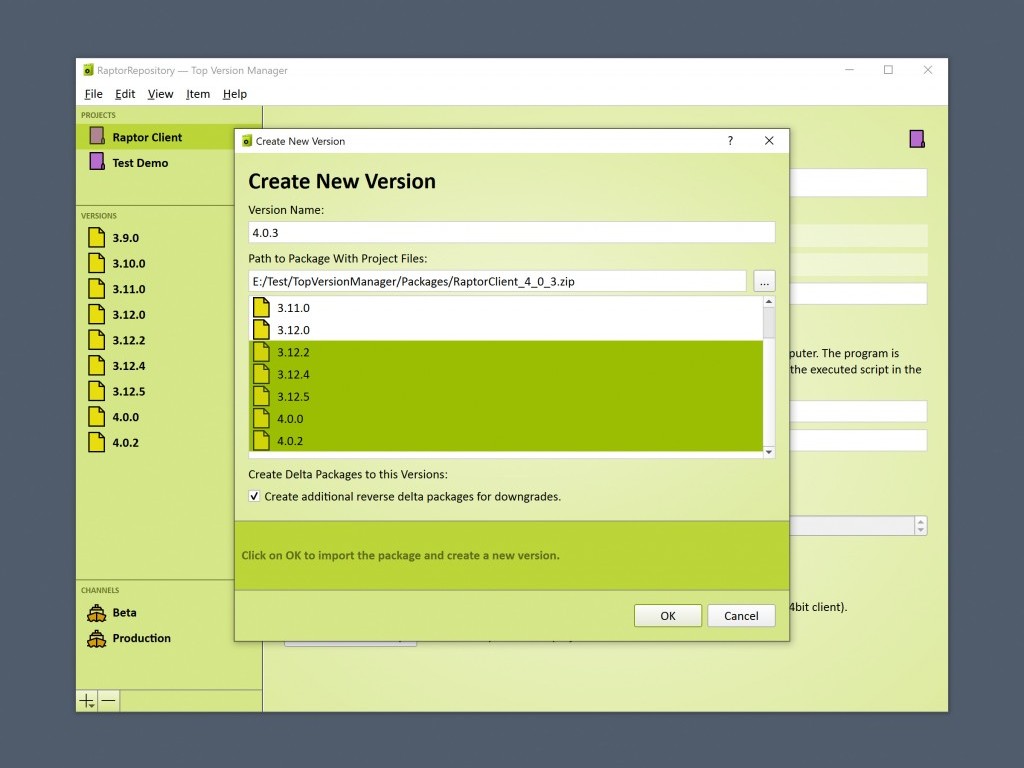Screen dimensions: 1024x768
Task: Select version 3.9.0 file icon in sidebar
Action: [x=97, y=238]
